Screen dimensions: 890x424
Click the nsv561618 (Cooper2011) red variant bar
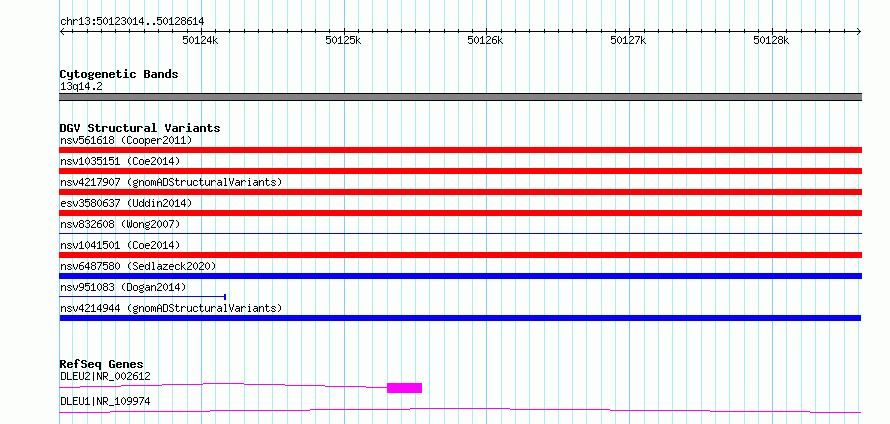[460, 150]
